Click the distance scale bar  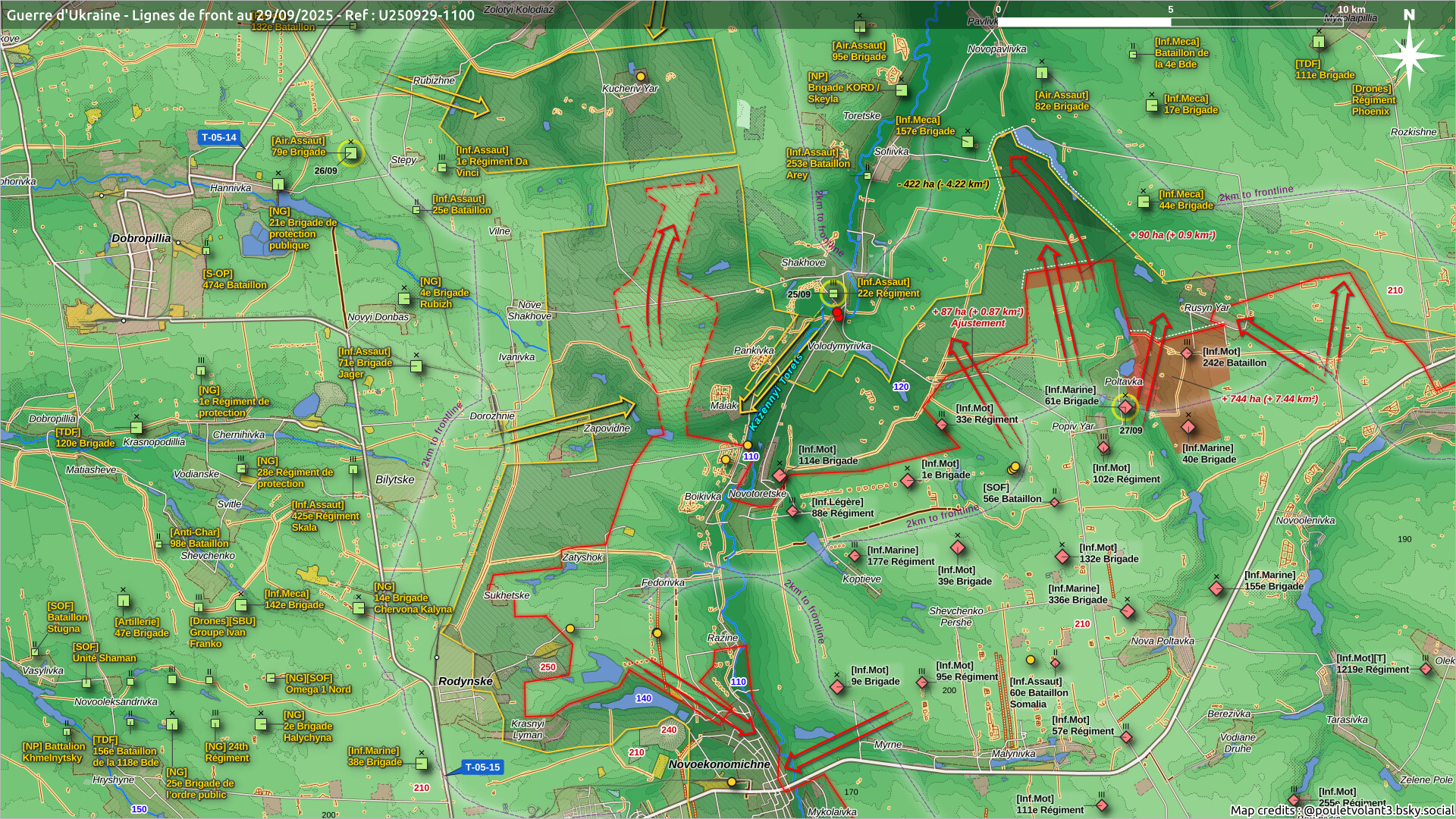pyautogui.click(x=1170, y=21)
